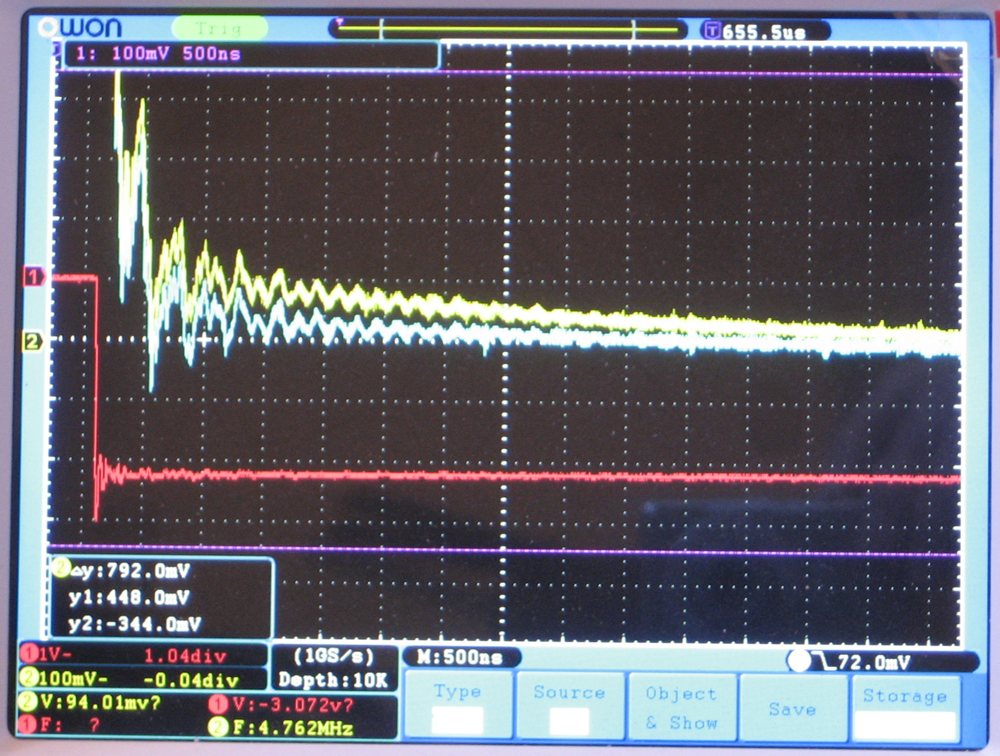Open the Source menu option

click(569, 705)
